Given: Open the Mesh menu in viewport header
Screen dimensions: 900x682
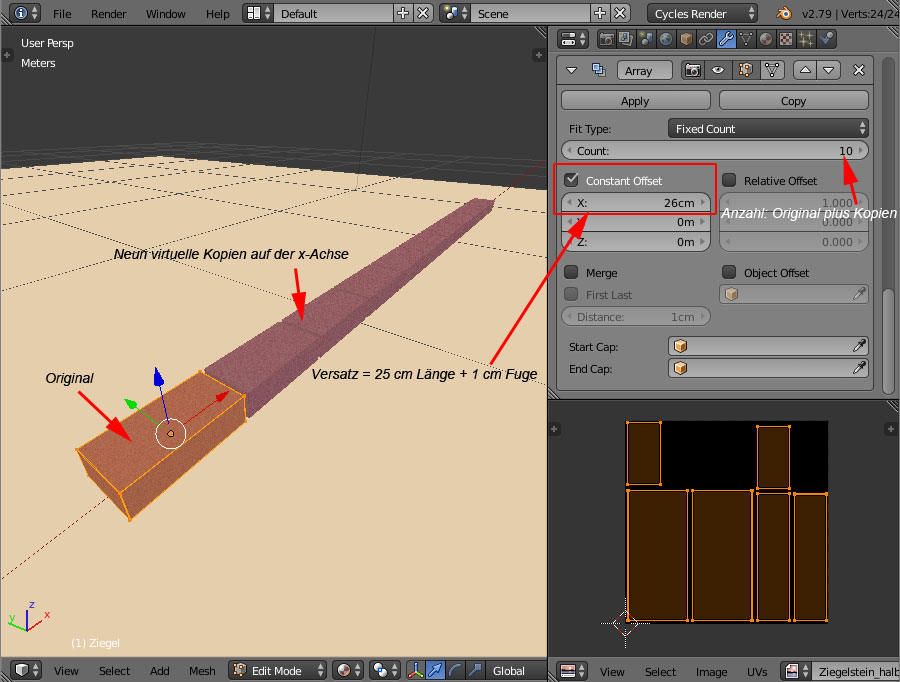Looking at the screenshot, I should pos(202,670).
